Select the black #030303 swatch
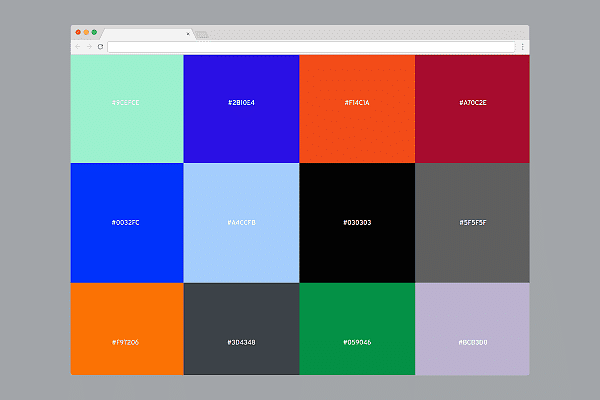Image resolution: width=600 pixels, height=400 pixels. point(357,222)
